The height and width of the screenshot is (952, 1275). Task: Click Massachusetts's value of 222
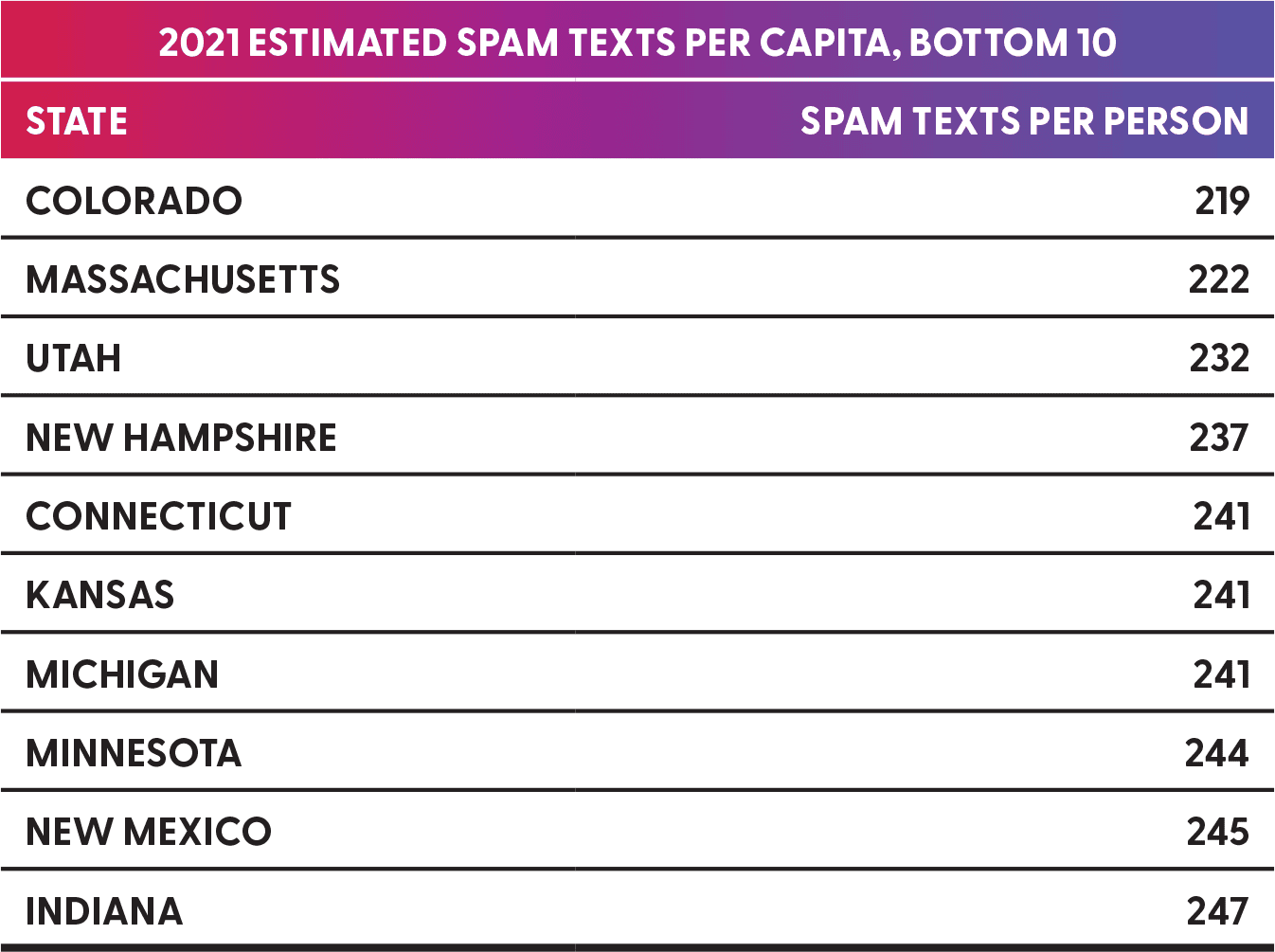[x=1219, y=279]
